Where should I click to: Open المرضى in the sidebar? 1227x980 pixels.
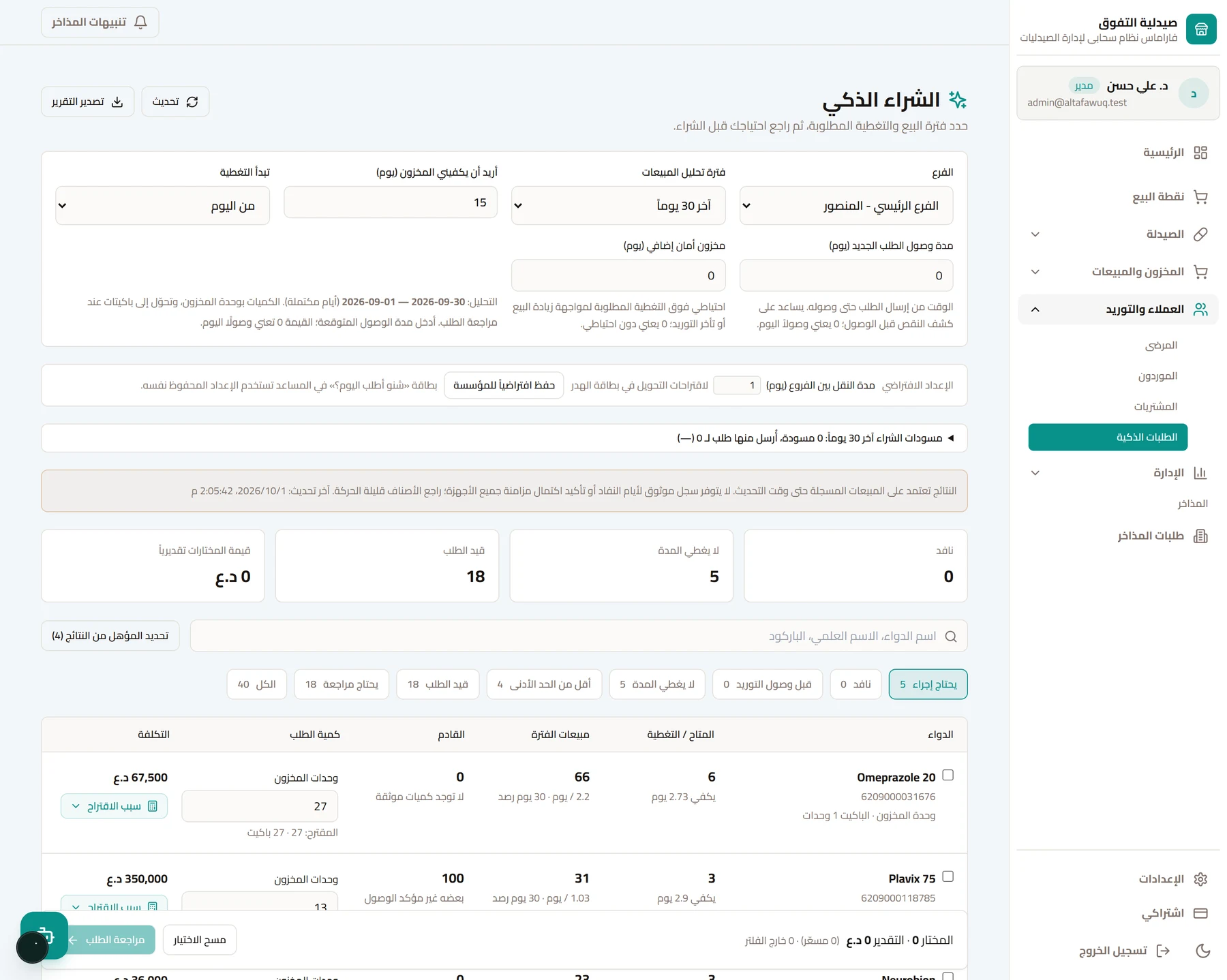pos(1161,346)
